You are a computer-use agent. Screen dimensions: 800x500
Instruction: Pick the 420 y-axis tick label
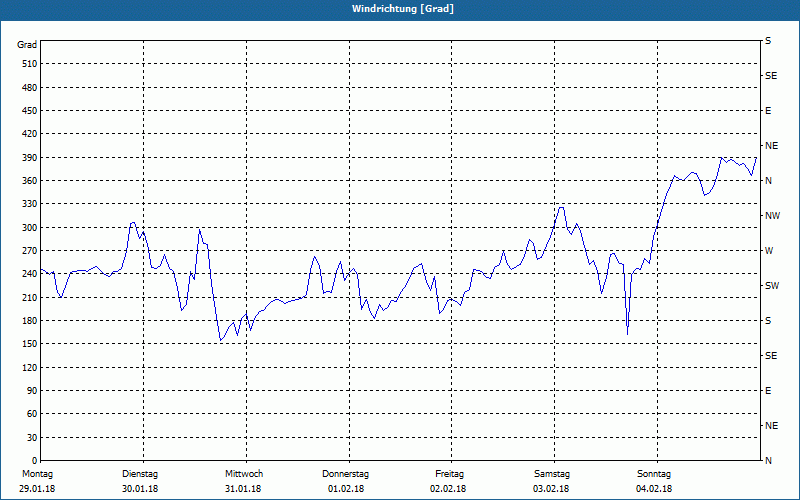point(30,134)
